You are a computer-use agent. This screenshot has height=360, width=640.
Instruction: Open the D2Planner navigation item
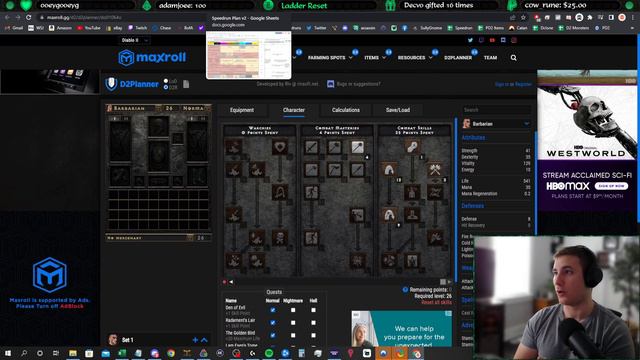(x=458, y=58)
